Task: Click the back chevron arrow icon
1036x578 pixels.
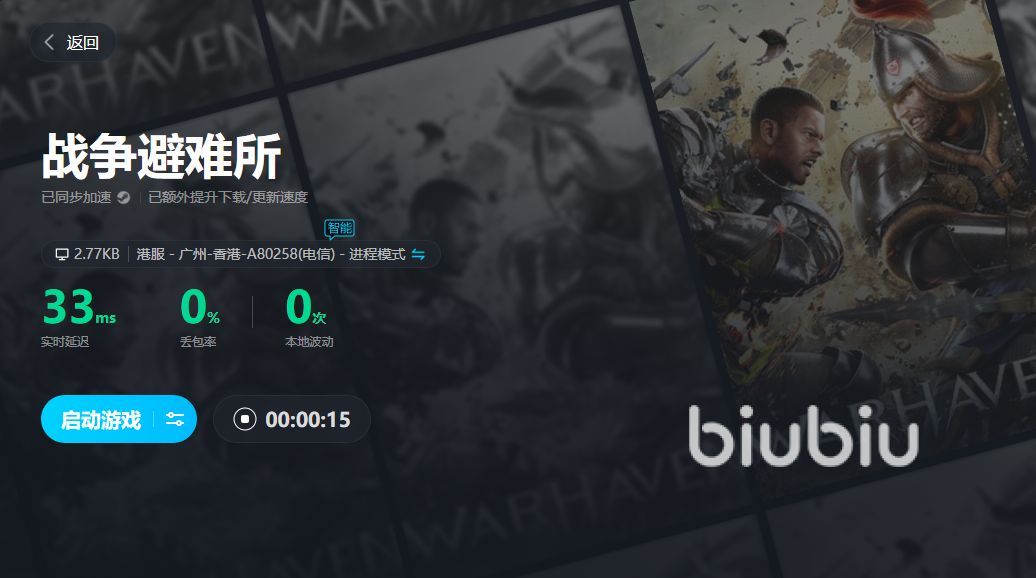Action: point(49,42)
